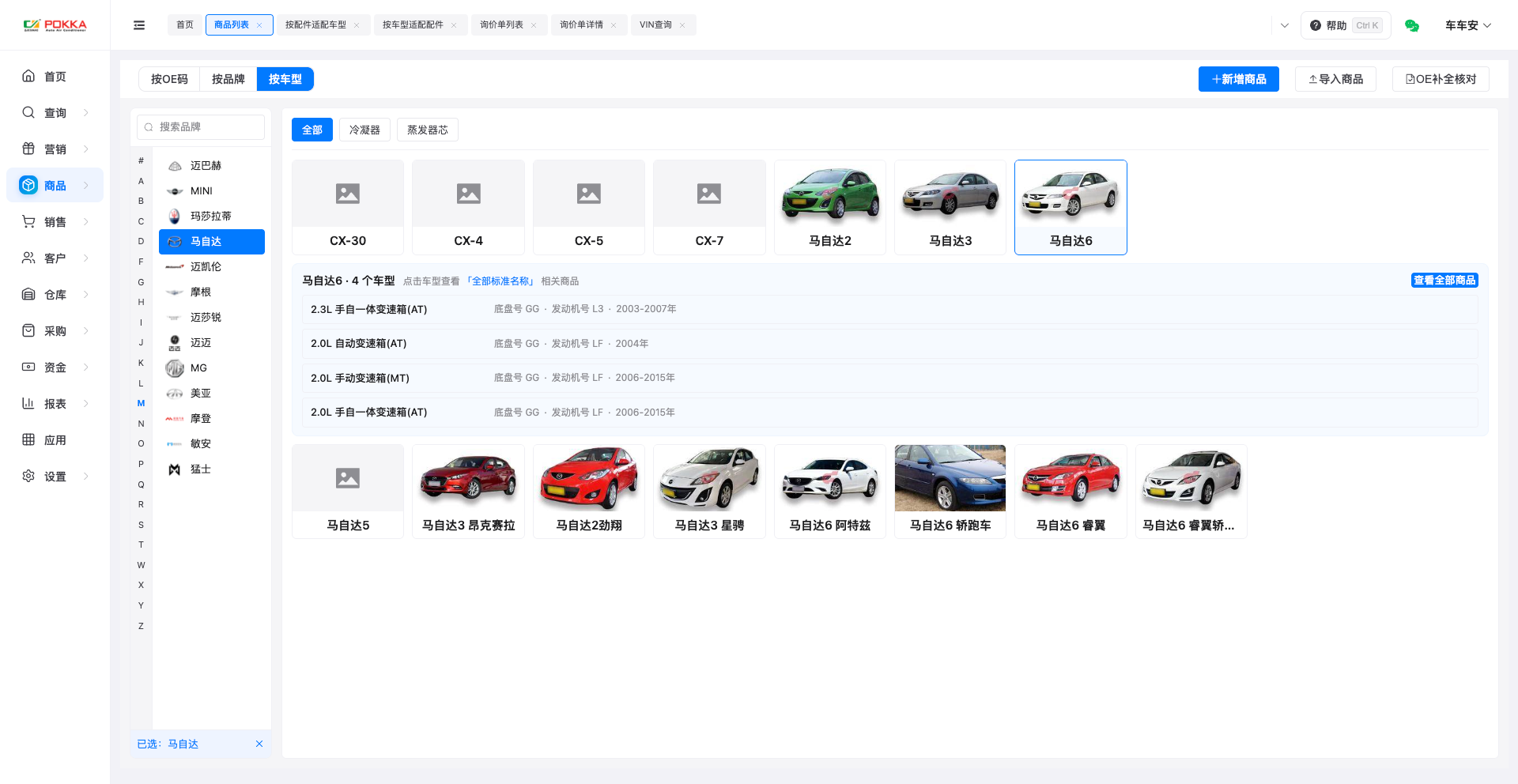Expand the 查询 menu chevron
The height and width of the screenshot is (784, 1518).
pyautogui.click(x=86, y=112)
